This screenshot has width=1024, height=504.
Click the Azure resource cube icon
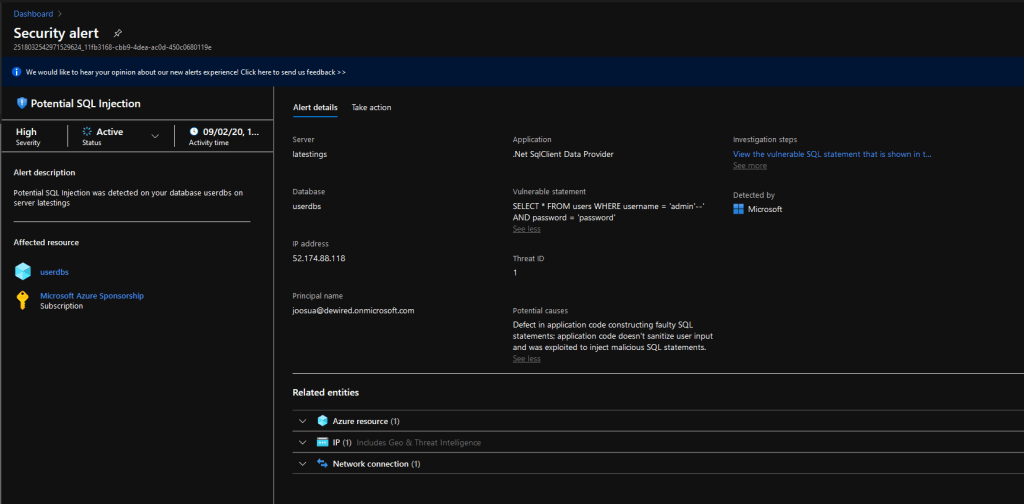point(323,421)
